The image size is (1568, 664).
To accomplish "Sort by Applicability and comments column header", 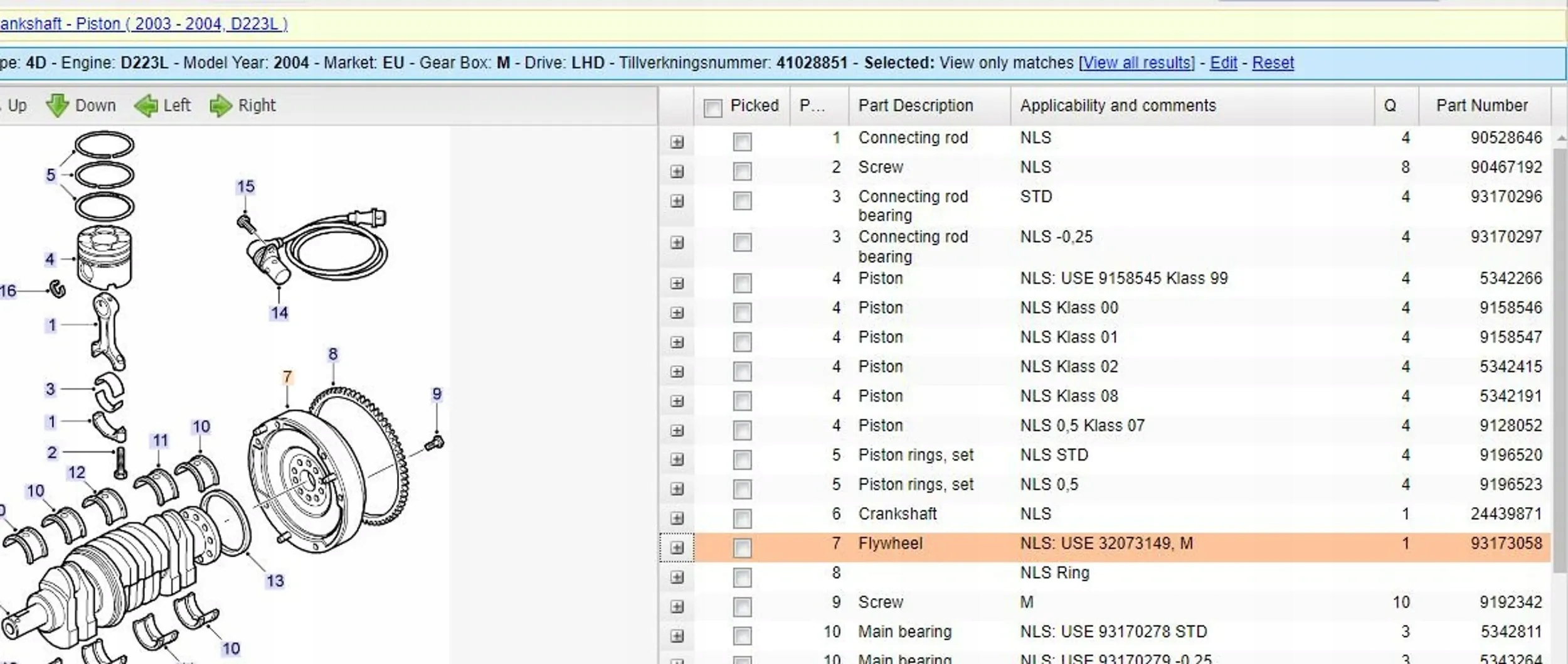I will 1192,105.
